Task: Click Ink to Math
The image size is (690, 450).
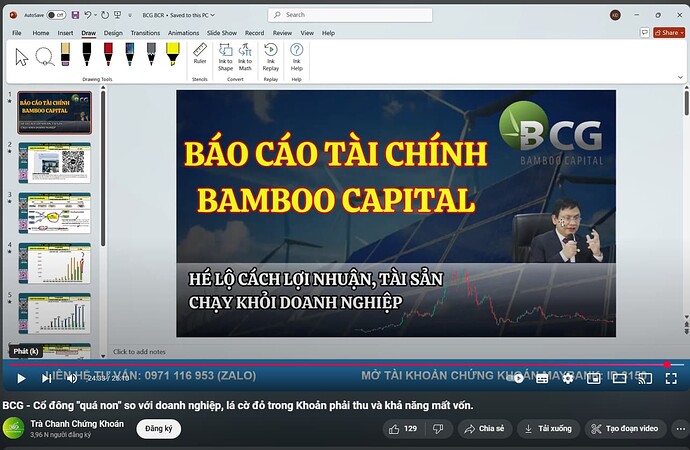Action: click(245, 57)
